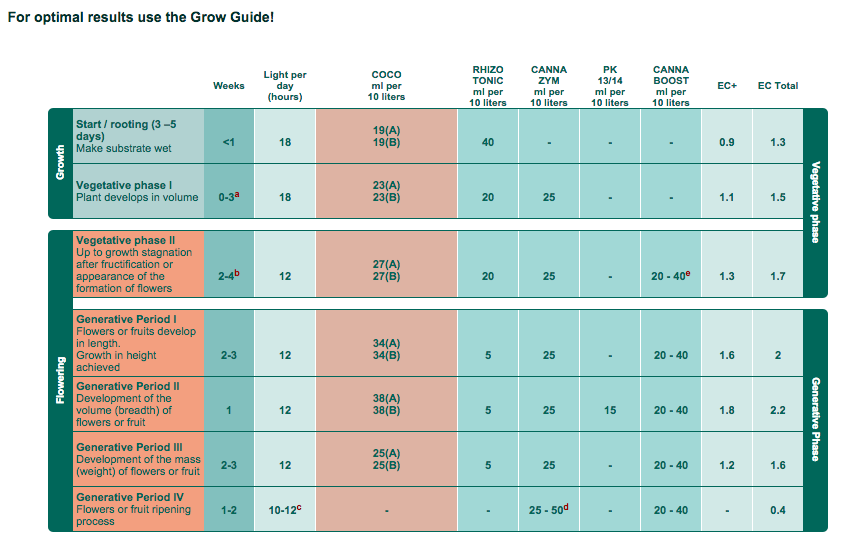Select the EC Total '1.5' cell
The height and width of the screenshot is (549, 867).
777,191
